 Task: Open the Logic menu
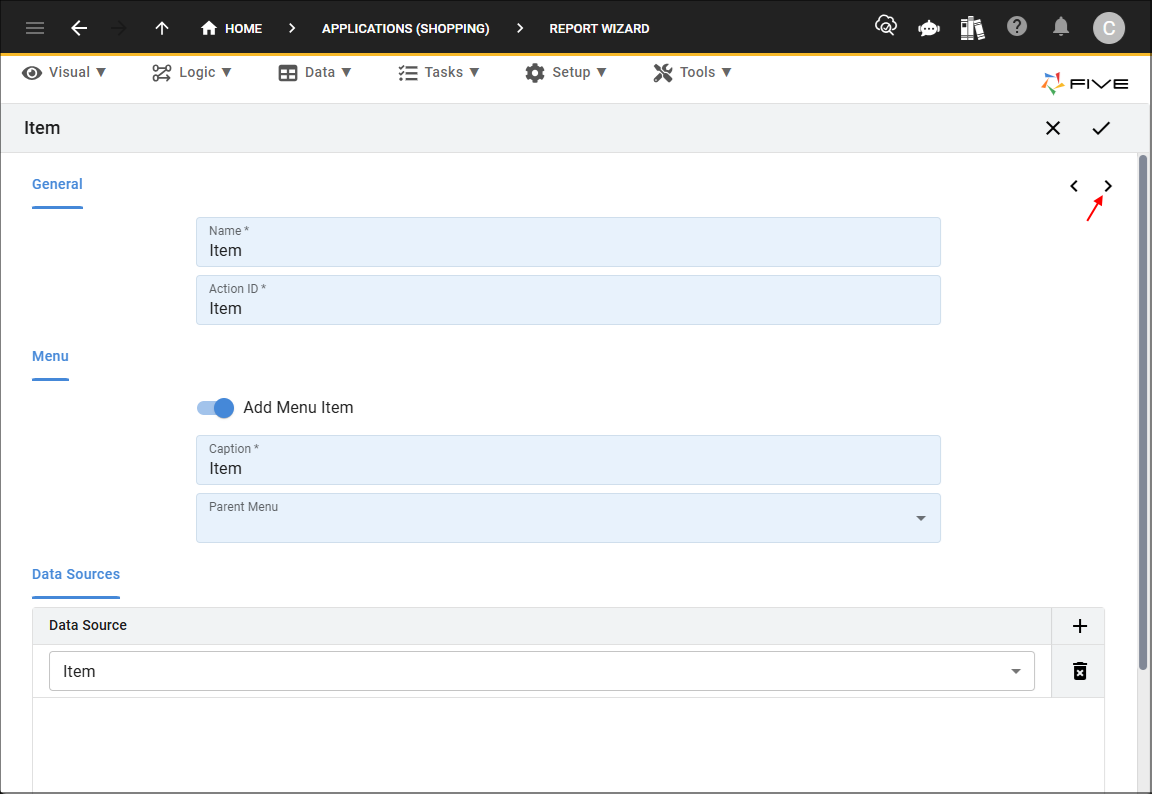192,72
